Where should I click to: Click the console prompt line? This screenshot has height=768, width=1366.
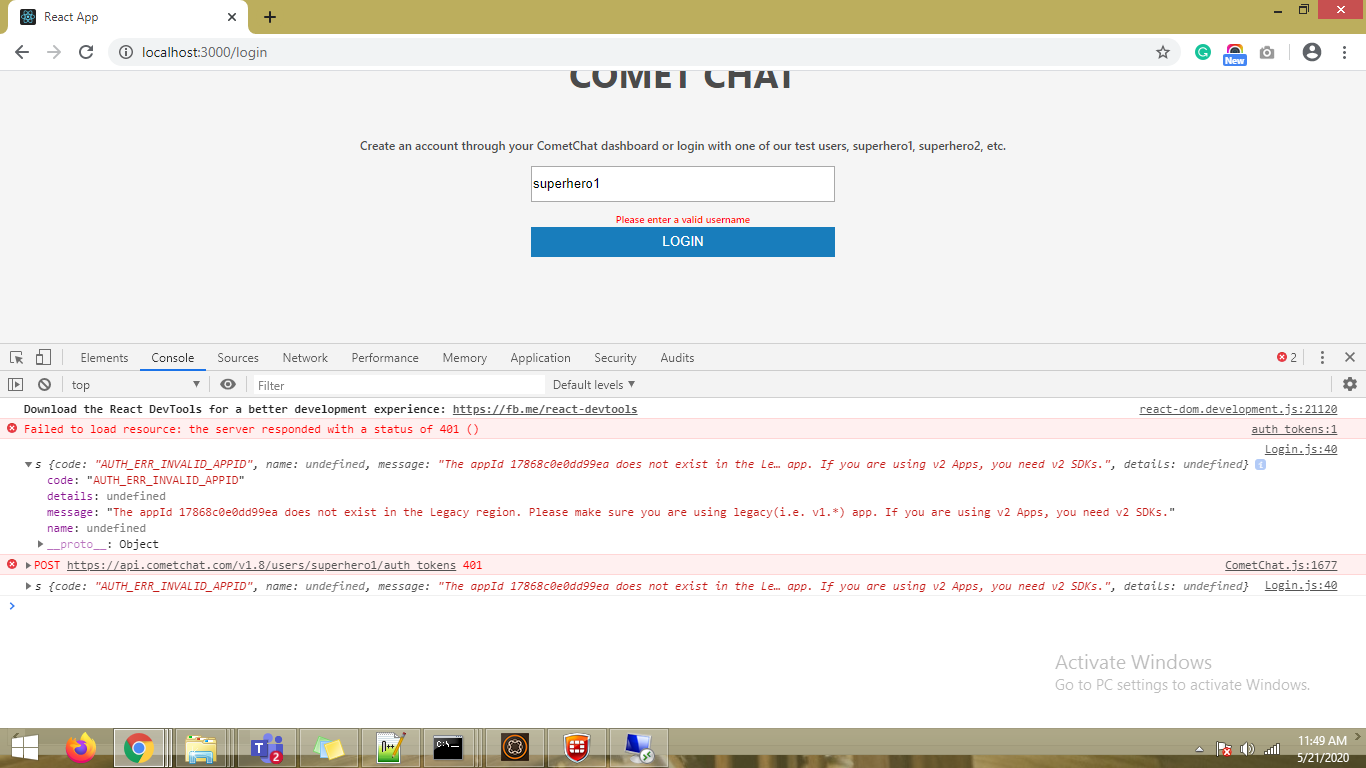(x=683, y=606)
